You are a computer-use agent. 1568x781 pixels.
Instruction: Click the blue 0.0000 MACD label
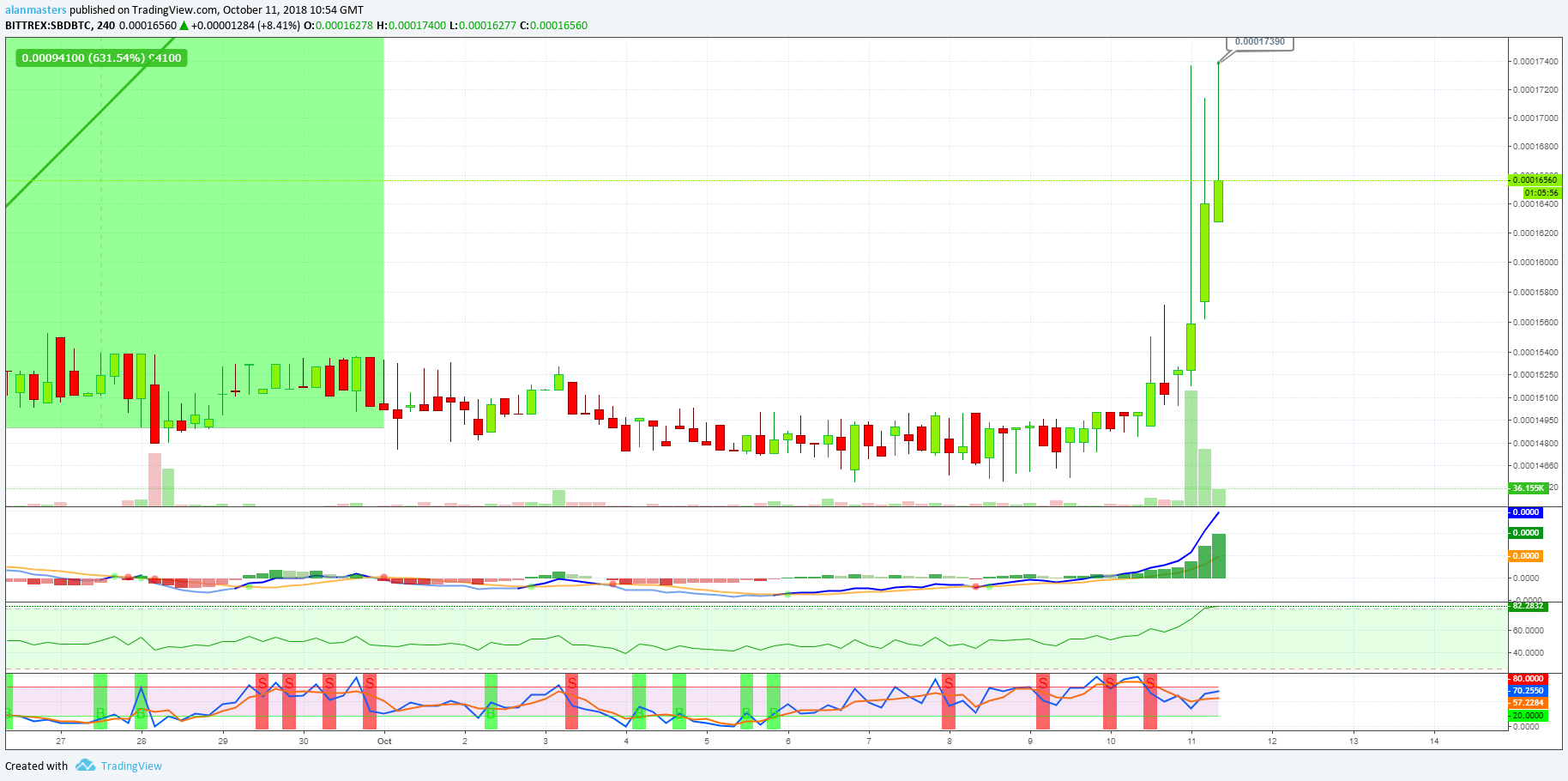pos(1525,512)
